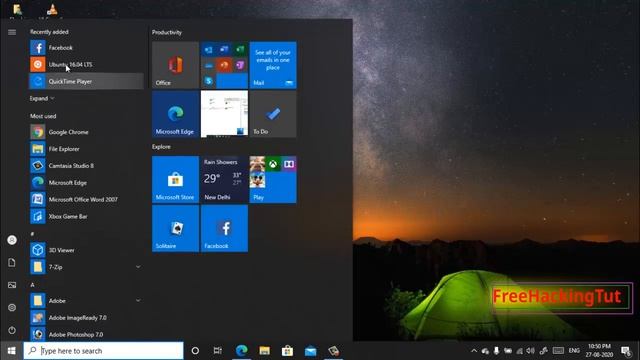This screenshot has height=360, width=640.
Task: Click the # index header in app list
Action: tap(32, 234)
